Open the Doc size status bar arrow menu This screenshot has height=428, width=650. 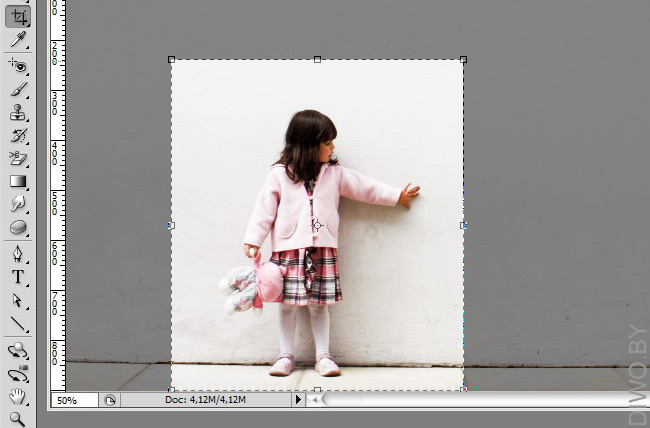pos(297,400)
